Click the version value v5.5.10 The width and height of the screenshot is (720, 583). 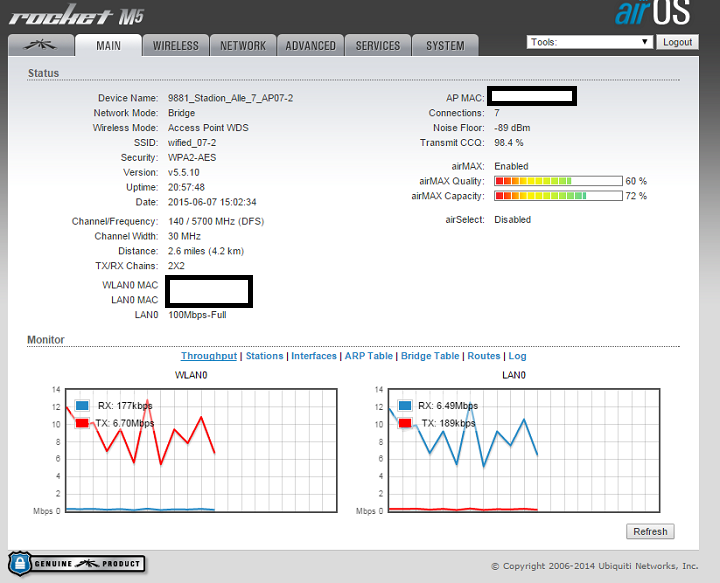coord(184,173)
